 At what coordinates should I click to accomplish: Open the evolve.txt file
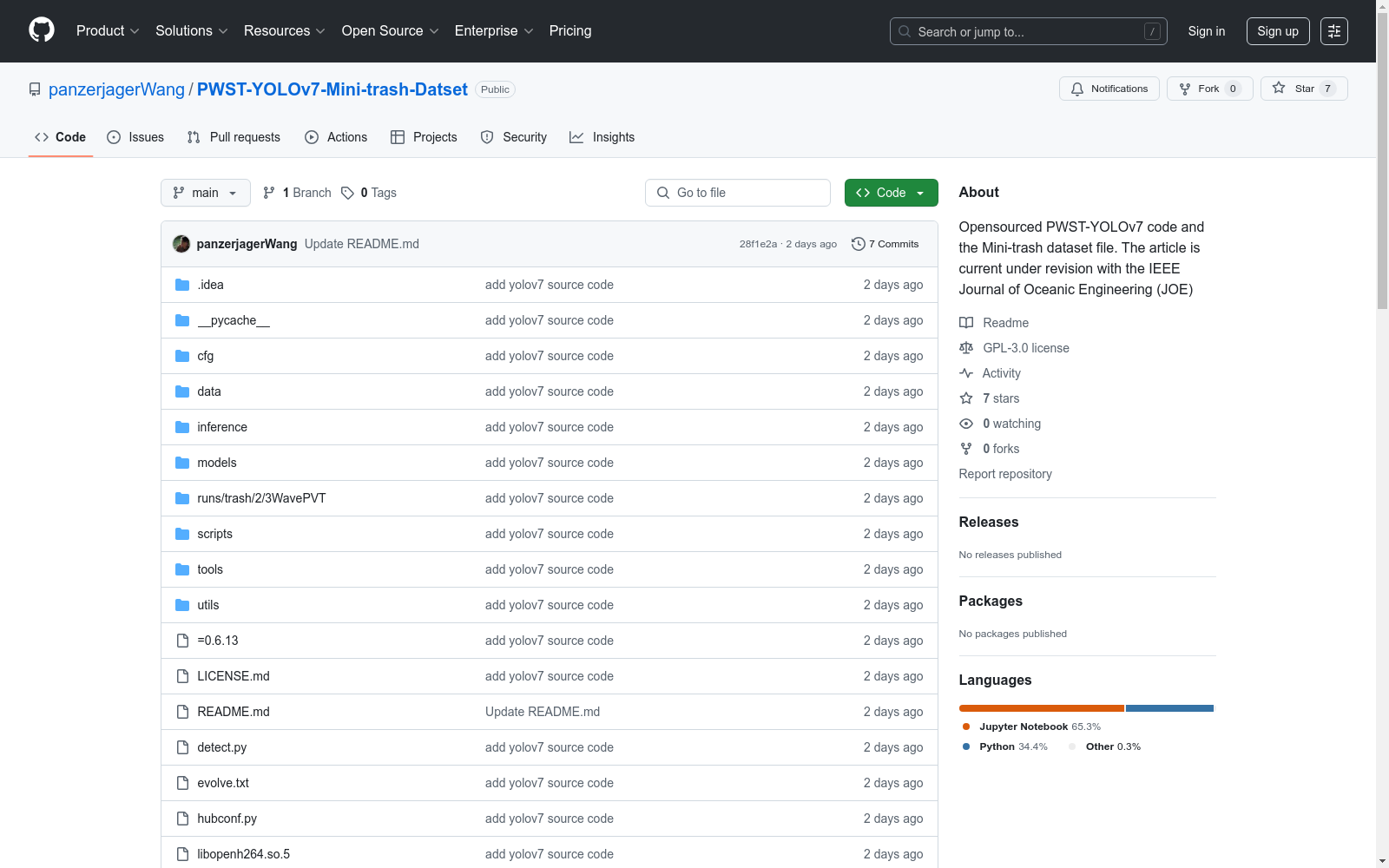223,783
